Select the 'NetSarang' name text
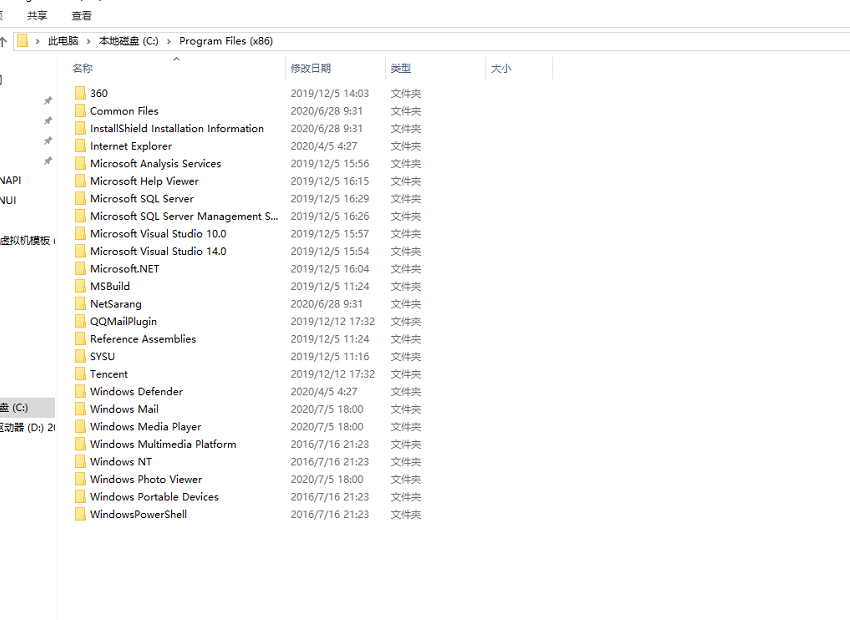The image size is (850, 620). [115, 304]
